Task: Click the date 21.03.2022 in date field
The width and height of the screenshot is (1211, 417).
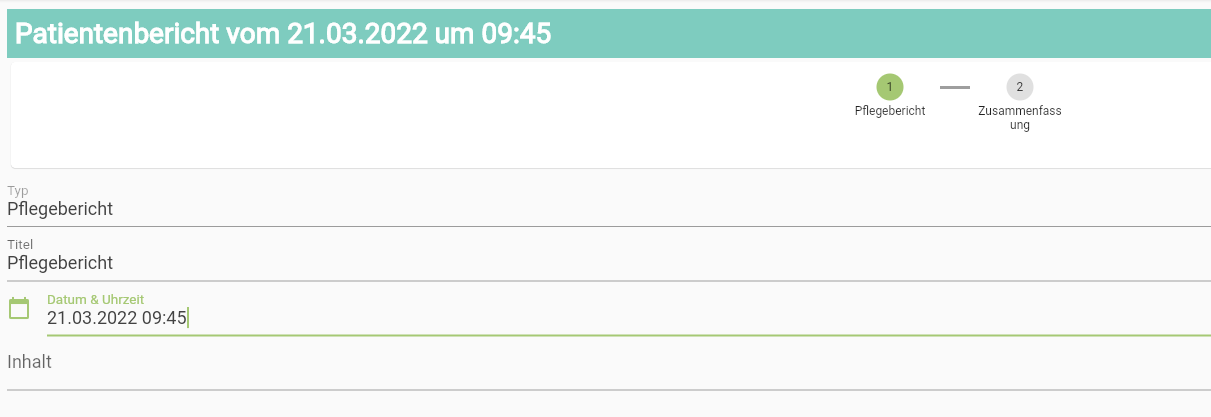Action: (91, 318)
